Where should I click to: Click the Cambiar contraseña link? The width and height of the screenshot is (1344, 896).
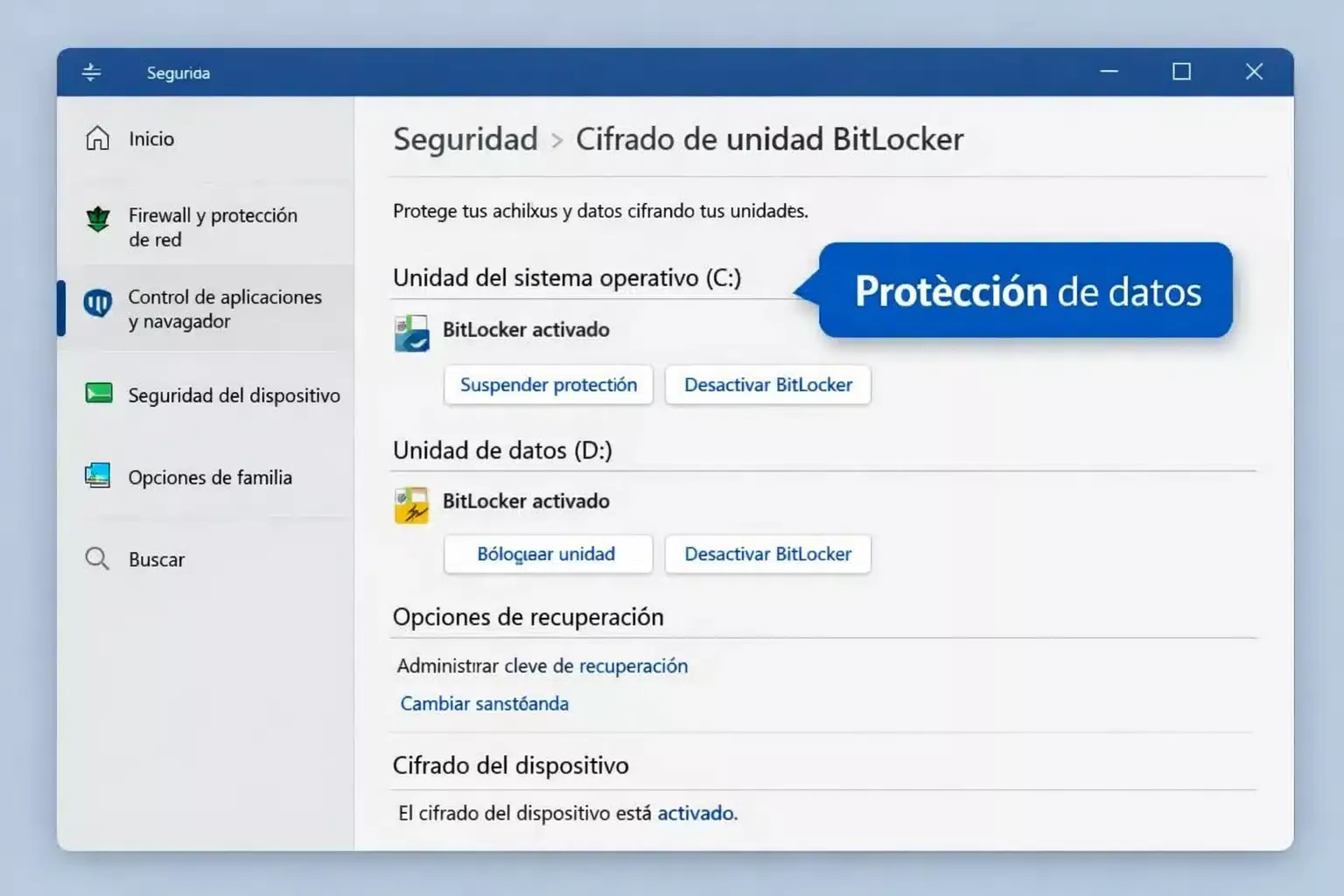tap(484, 703)
